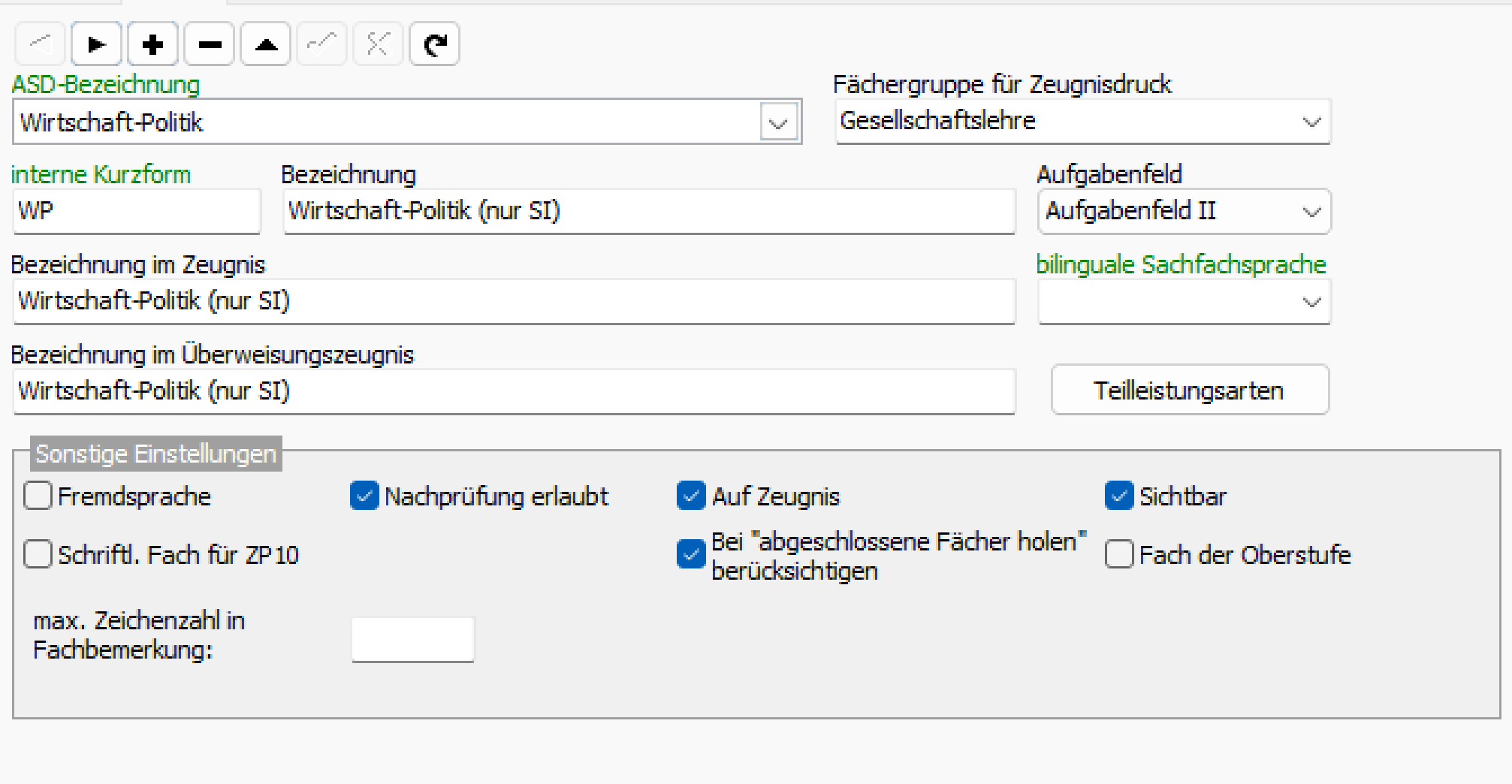Screen dimensions: 1512x784
Task: Uncheck Nachprüfung erlaubt
Action: [x=364, y=496]
